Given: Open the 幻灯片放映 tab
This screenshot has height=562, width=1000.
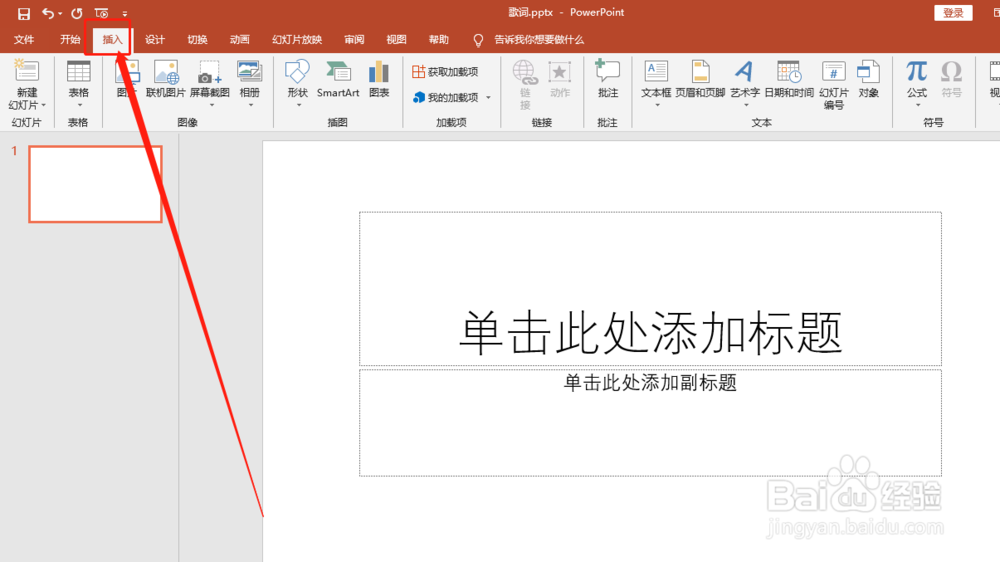Looking at the screenshot, I should pyautogui.click(x=297, y=40).
